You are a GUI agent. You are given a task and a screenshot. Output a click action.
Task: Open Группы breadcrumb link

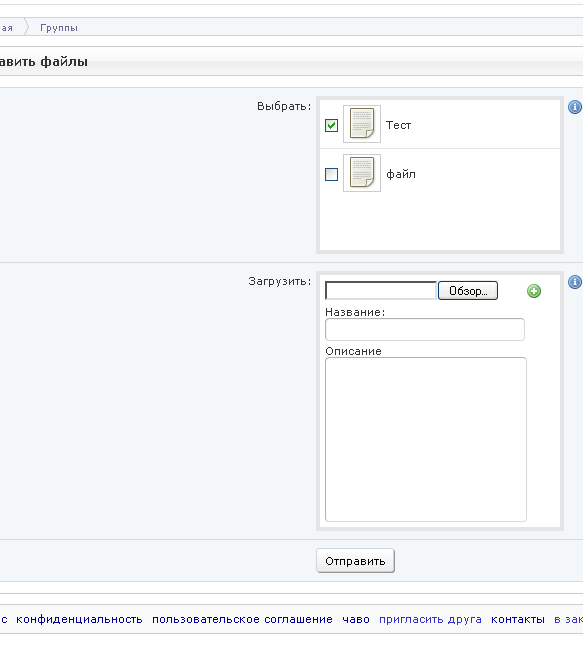pos(59,28)
